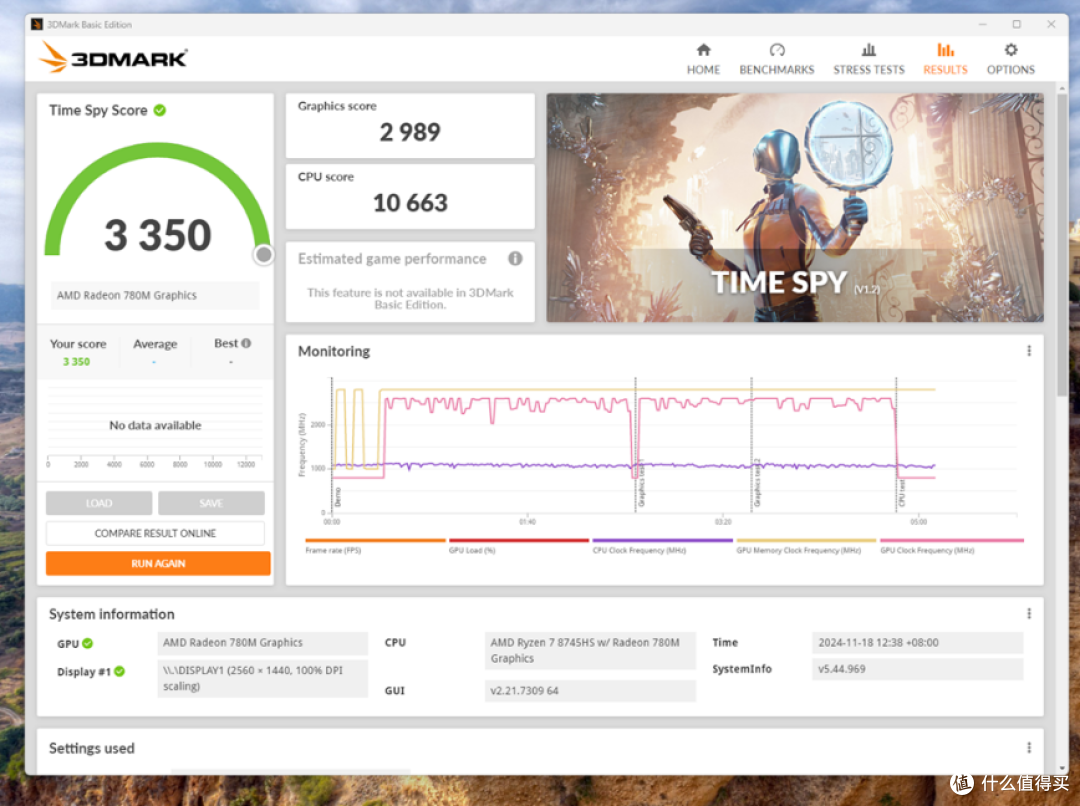Viewport: 1080px width, 806px height.
Task: Toggle CPU Clock Frequency legend bar
Action: tap(663, 541)
